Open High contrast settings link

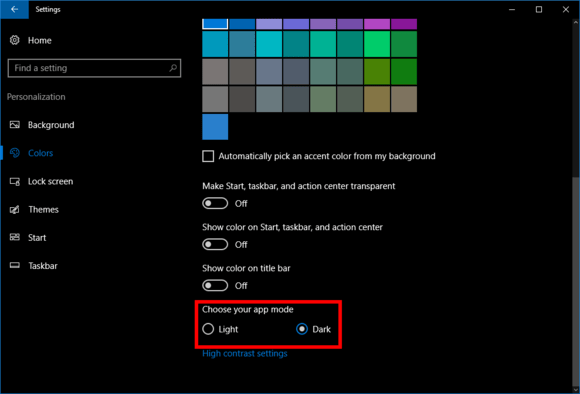[245, 354]
